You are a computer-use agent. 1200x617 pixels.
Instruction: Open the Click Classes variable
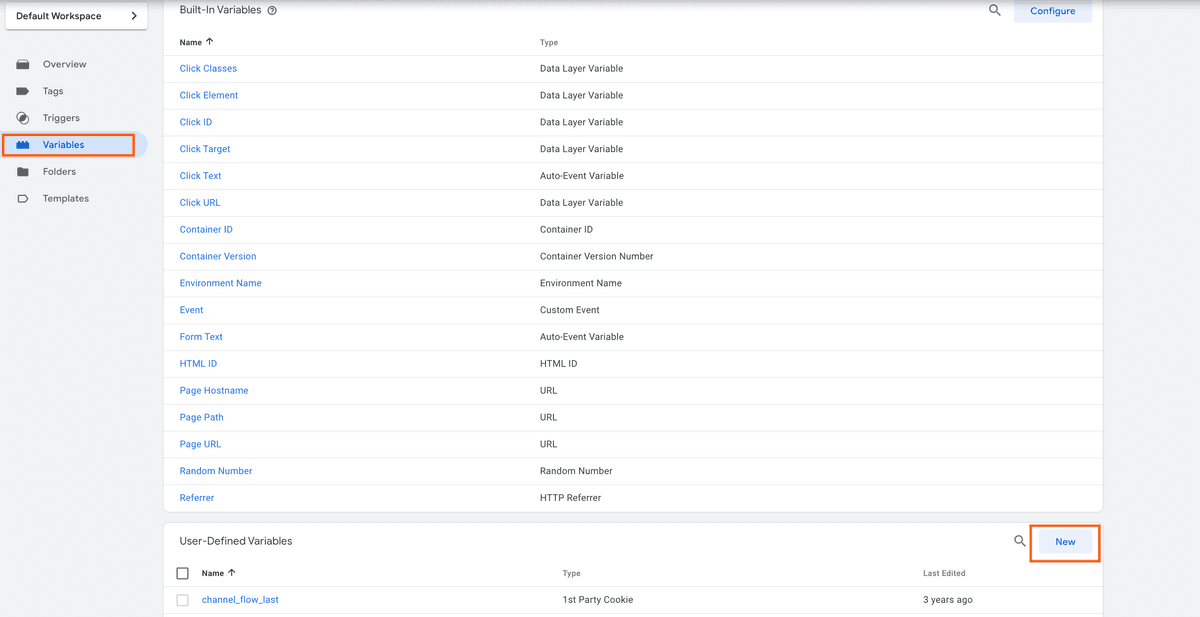[x=208, y=69]
